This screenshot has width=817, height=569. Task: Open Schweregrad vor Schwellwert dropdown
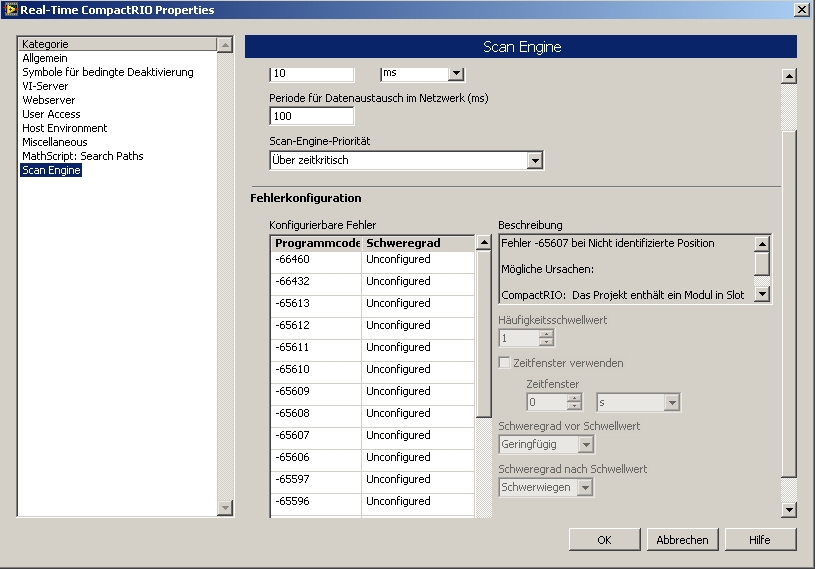click(586, 444)
